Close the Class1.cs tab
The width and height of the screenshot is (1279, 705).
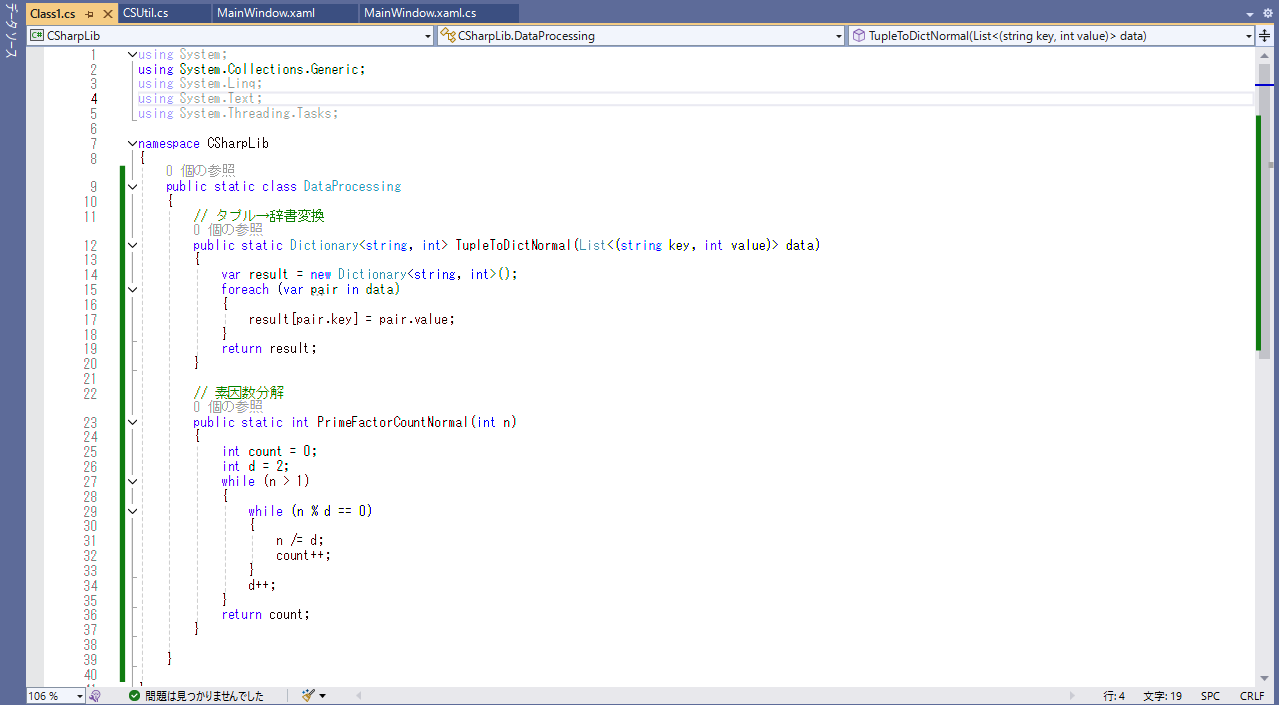(108, 14)
